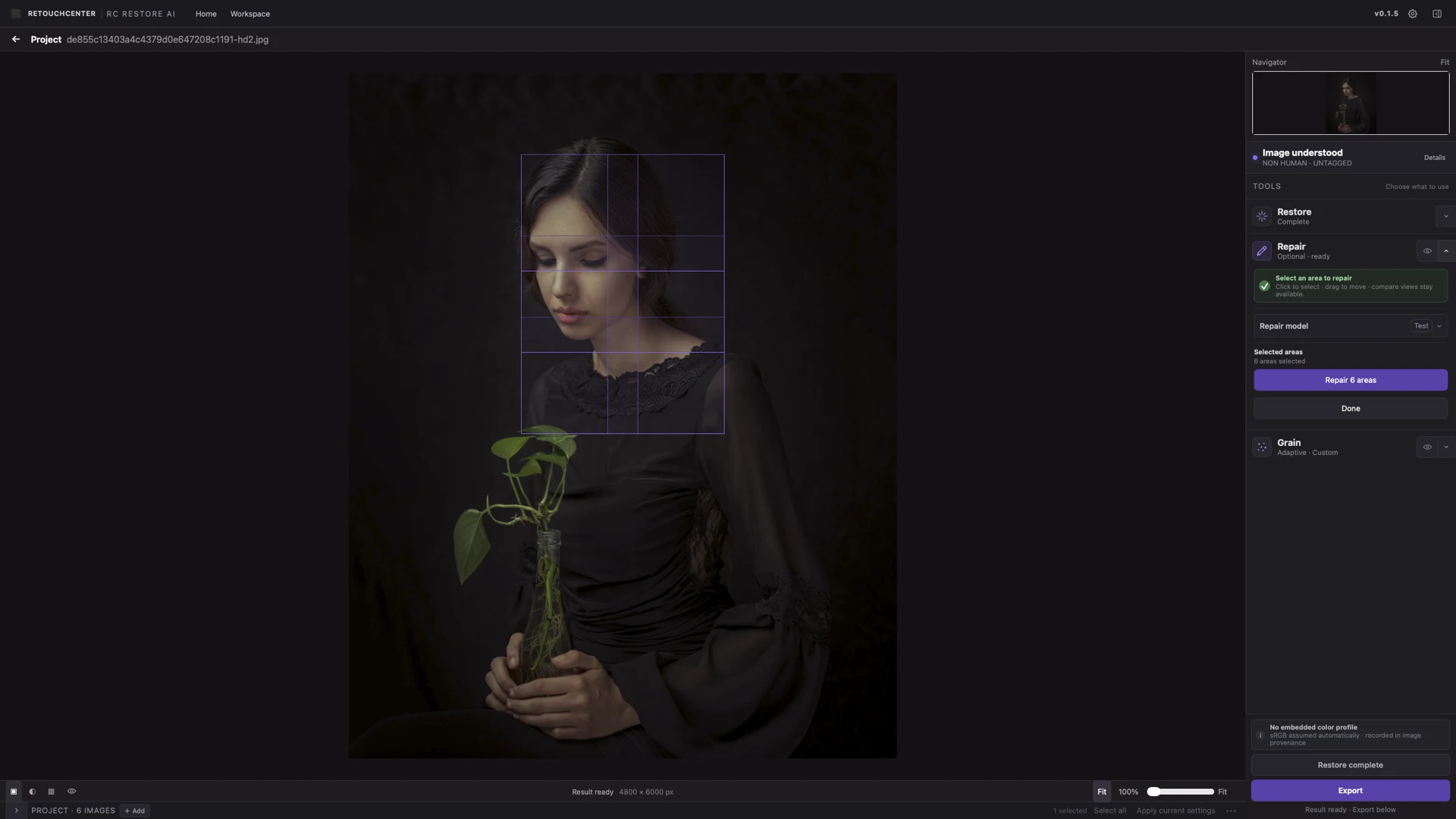This screenshot has height=819, width=1456.
Task: Select the half-circle compare view icon
Action: coord(33,792)
